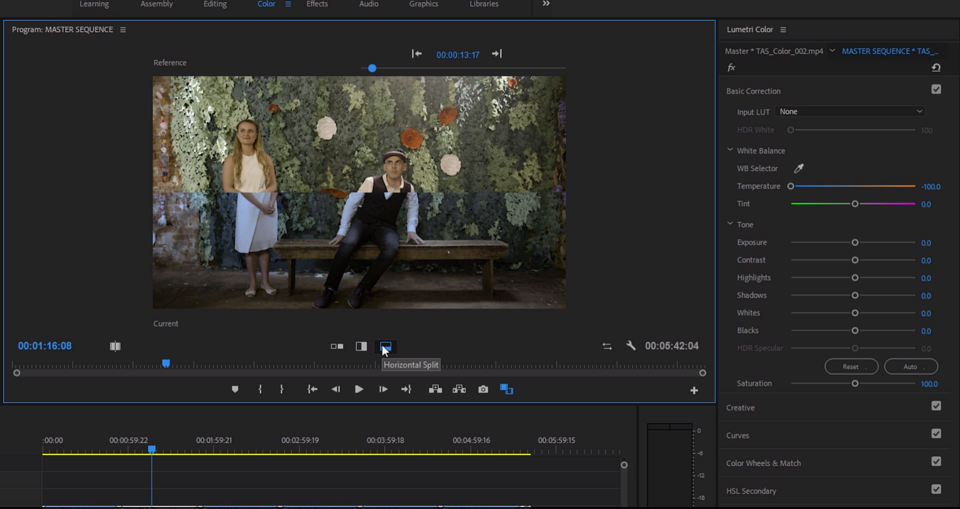
Task: Select the Horizontal Split comparison view
Action: tap(385, 346)
